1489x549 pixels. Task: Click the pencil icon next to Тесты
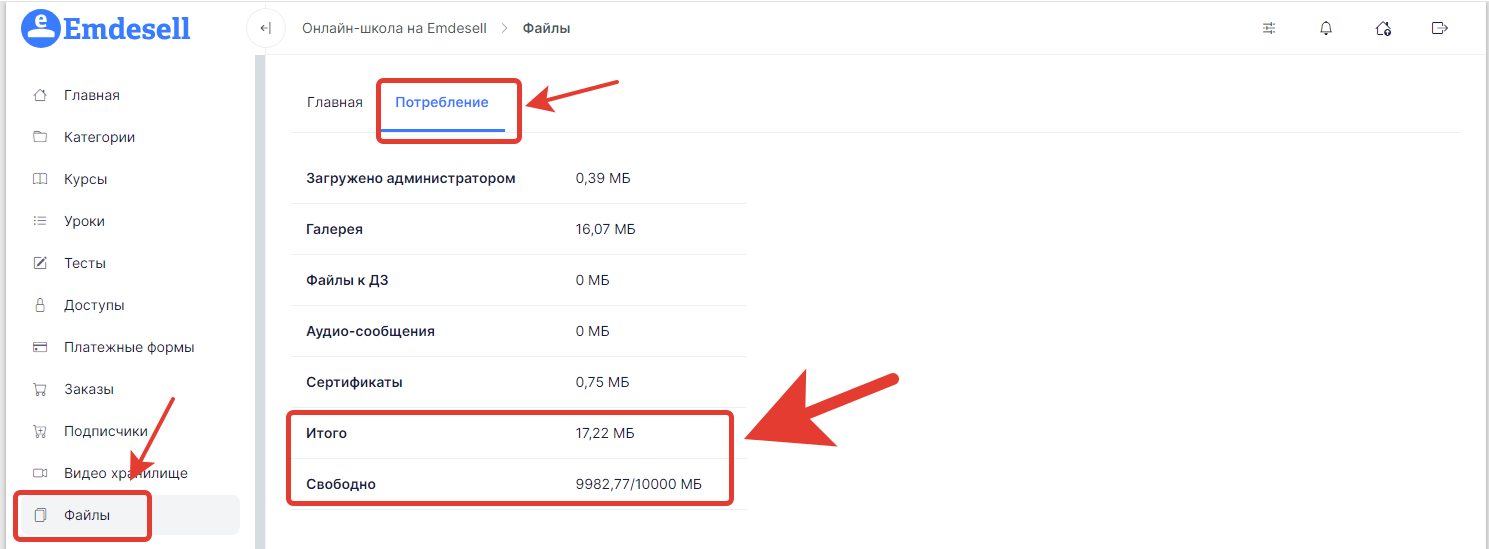click(x=40, y=263)
